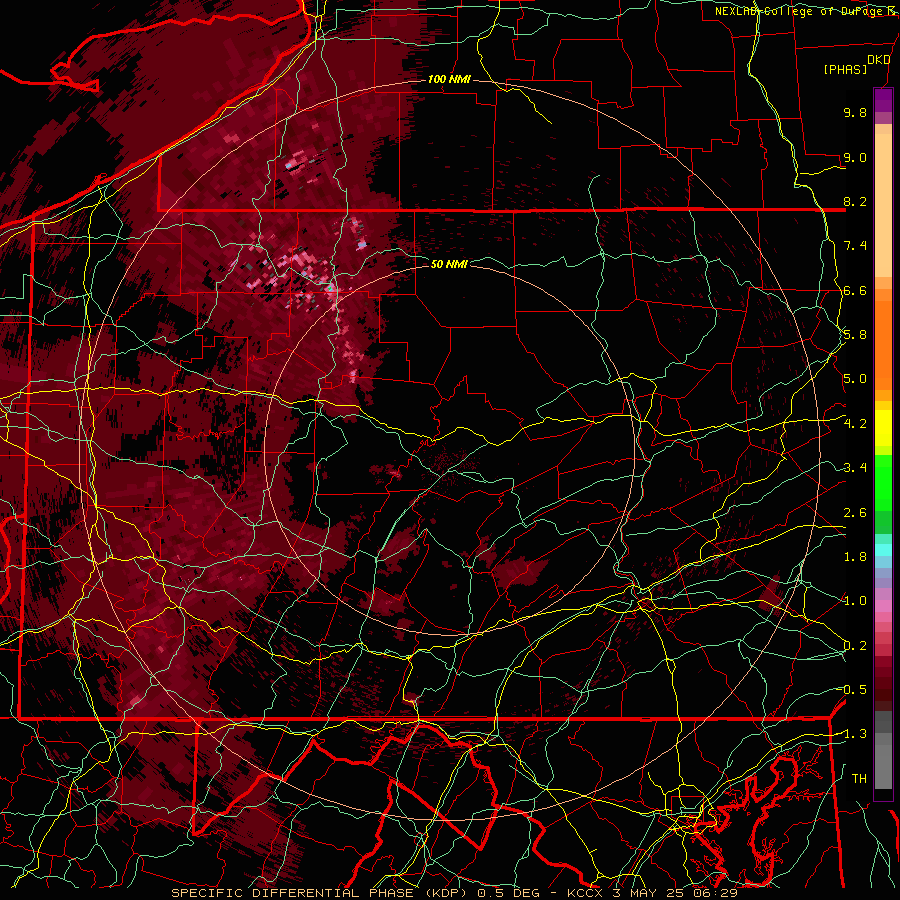Click the 4.2 scale label
Viewport: 900px width, 900px height.
(x=855, y=424)
